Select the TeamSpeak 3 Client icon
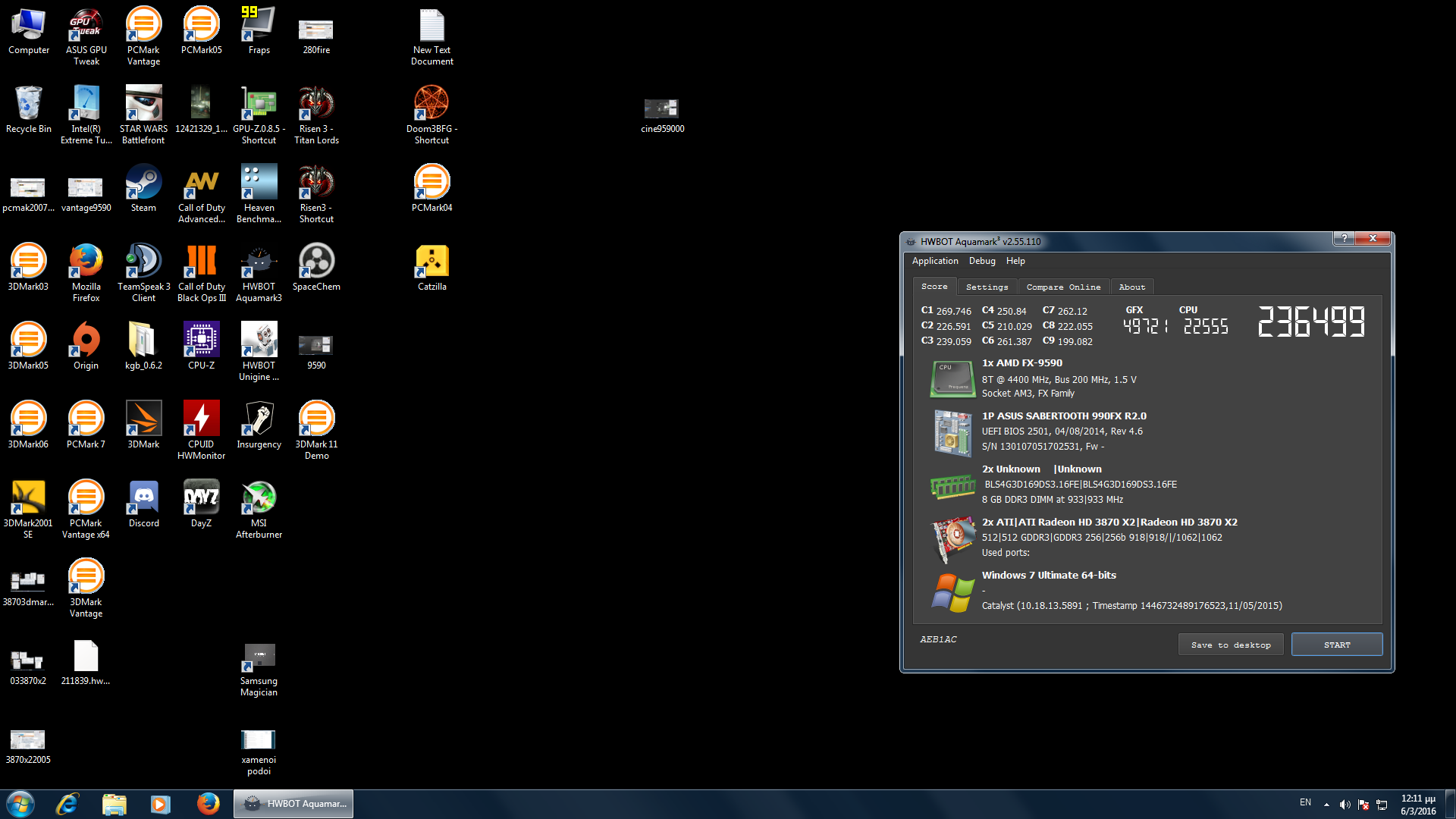Viewport: 1456px width, 819px height. (143, 272)
